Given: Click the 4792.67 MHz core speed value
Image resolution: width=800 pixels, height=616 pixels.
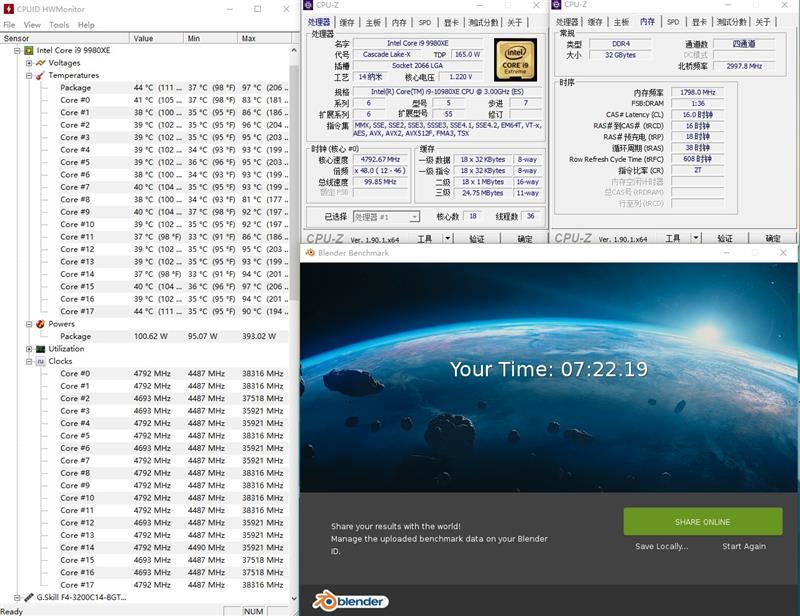Looking at the screenshot, I should click(x=380, y=159).
